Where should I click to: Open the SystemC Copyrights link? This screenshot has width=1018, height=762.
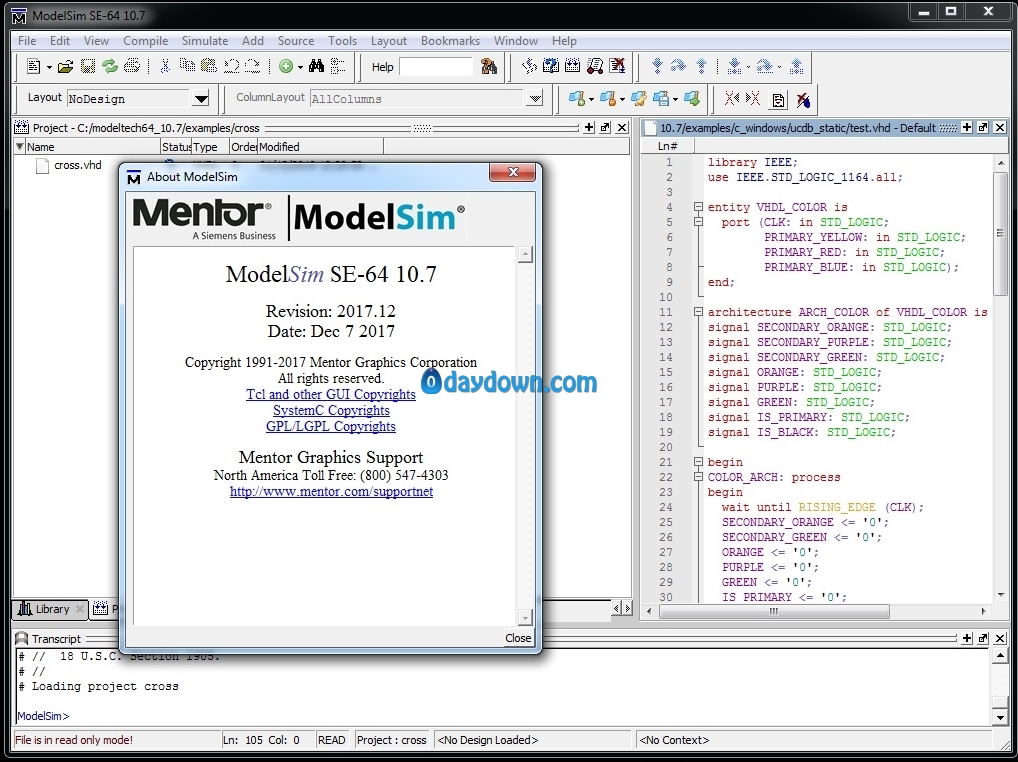click(x=331, y=410)
